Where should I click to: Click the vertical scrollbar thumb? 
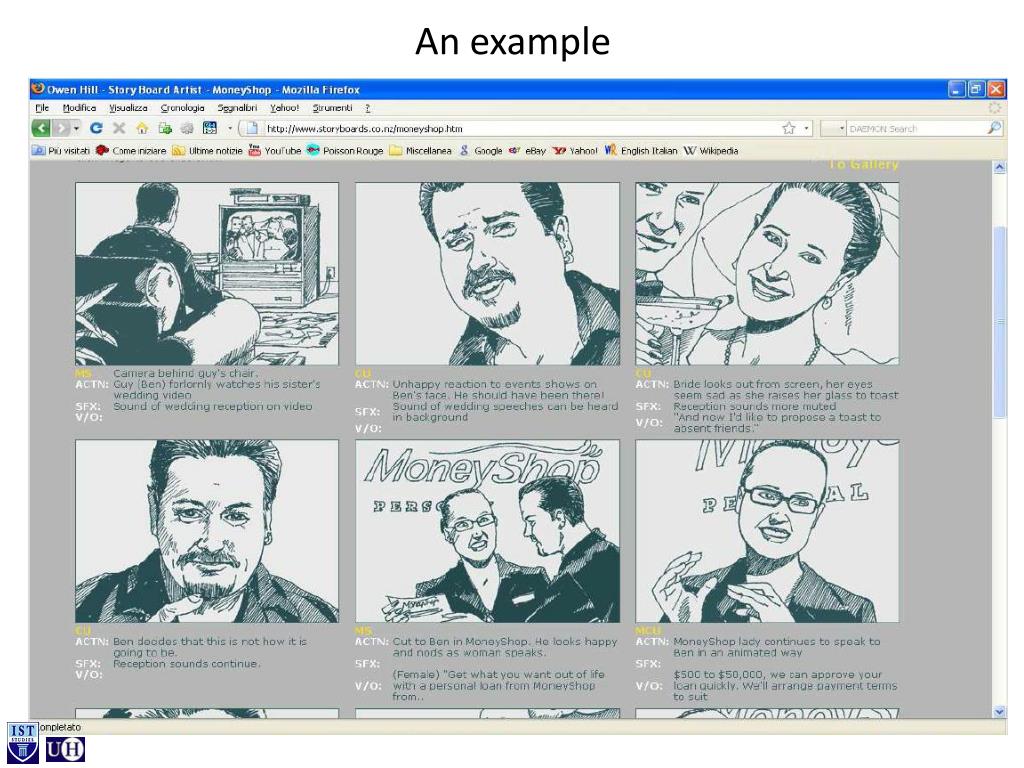999,321
